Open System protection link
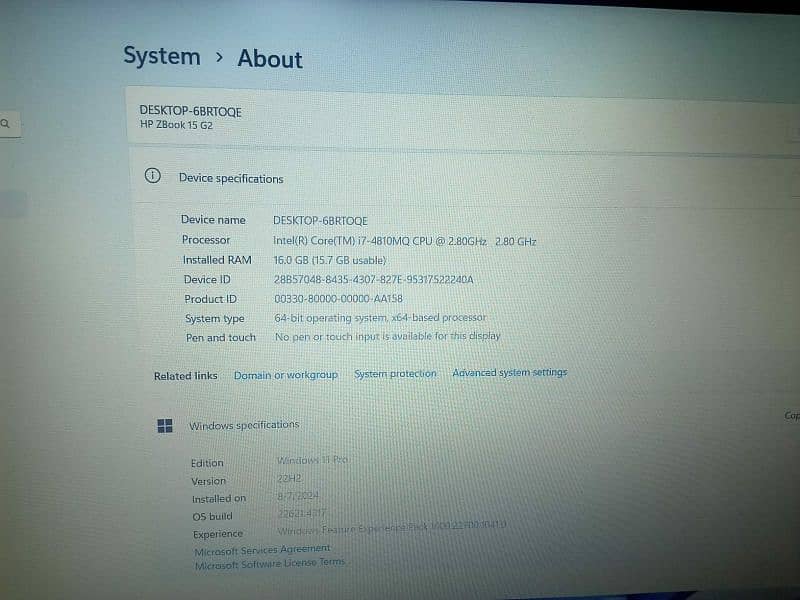This screenshot has height=600, width=800. click(x=395, y=373)
